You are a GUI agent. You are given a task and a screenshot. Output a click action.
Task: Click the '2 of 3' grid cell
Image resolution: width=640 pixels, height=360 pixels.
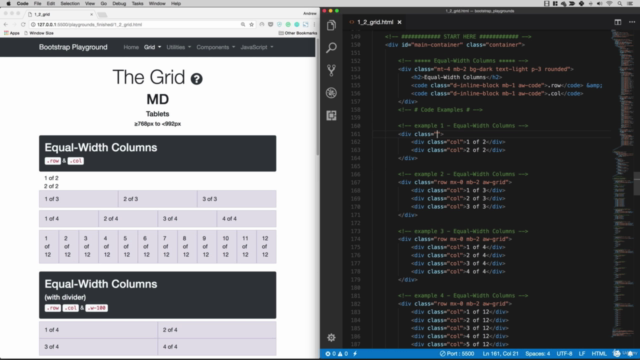point(158,199)
